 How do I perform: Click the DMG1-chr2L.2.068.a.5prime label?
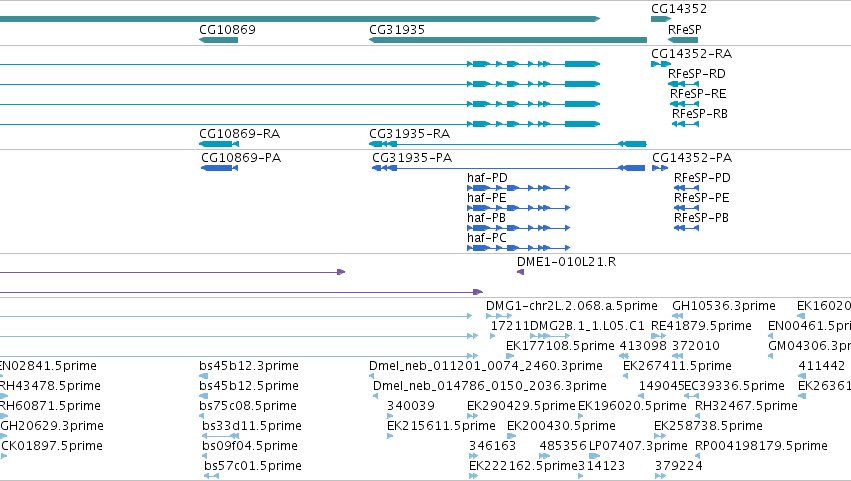pos(571,306)
